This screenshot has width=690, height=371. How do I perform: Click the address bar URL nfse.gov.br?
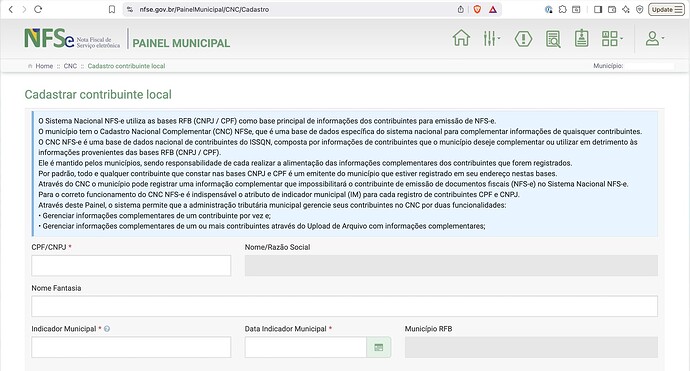coord(204,9)
